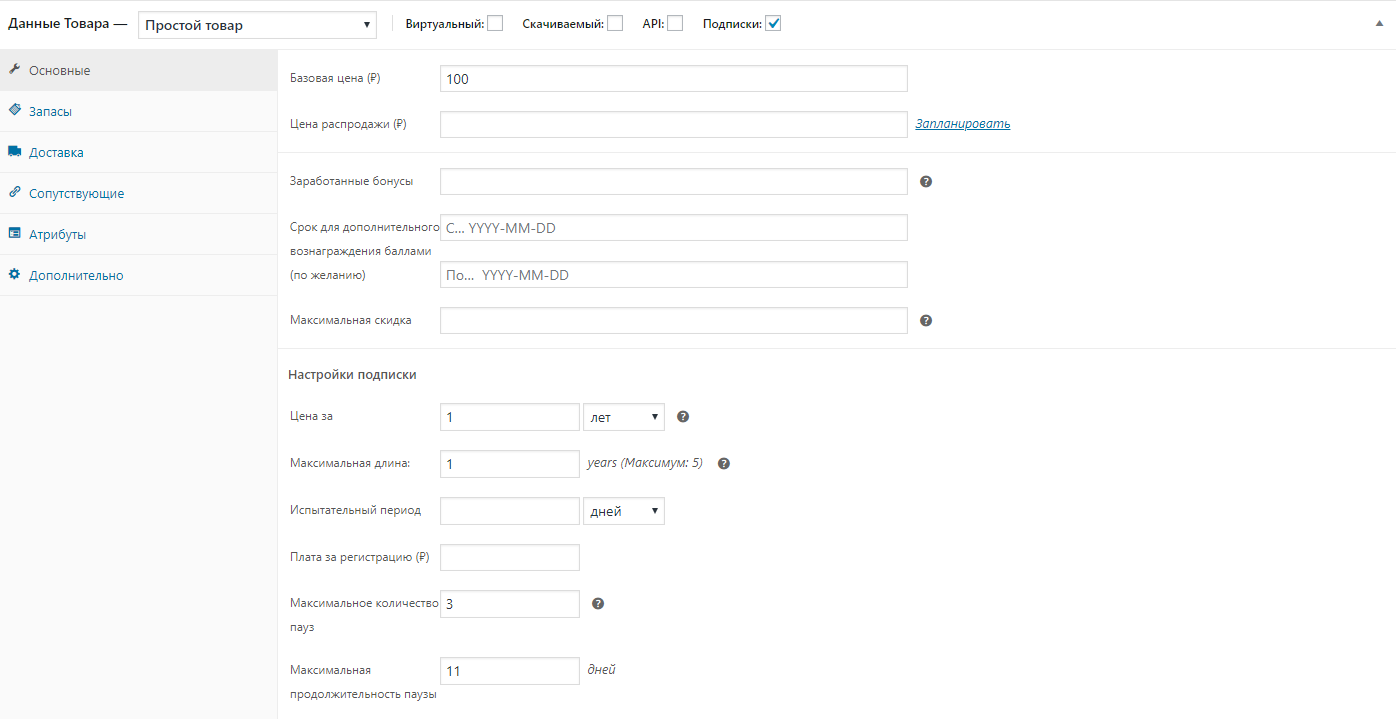Click the Максимальная продолжительность паузы field

(510, 671)
